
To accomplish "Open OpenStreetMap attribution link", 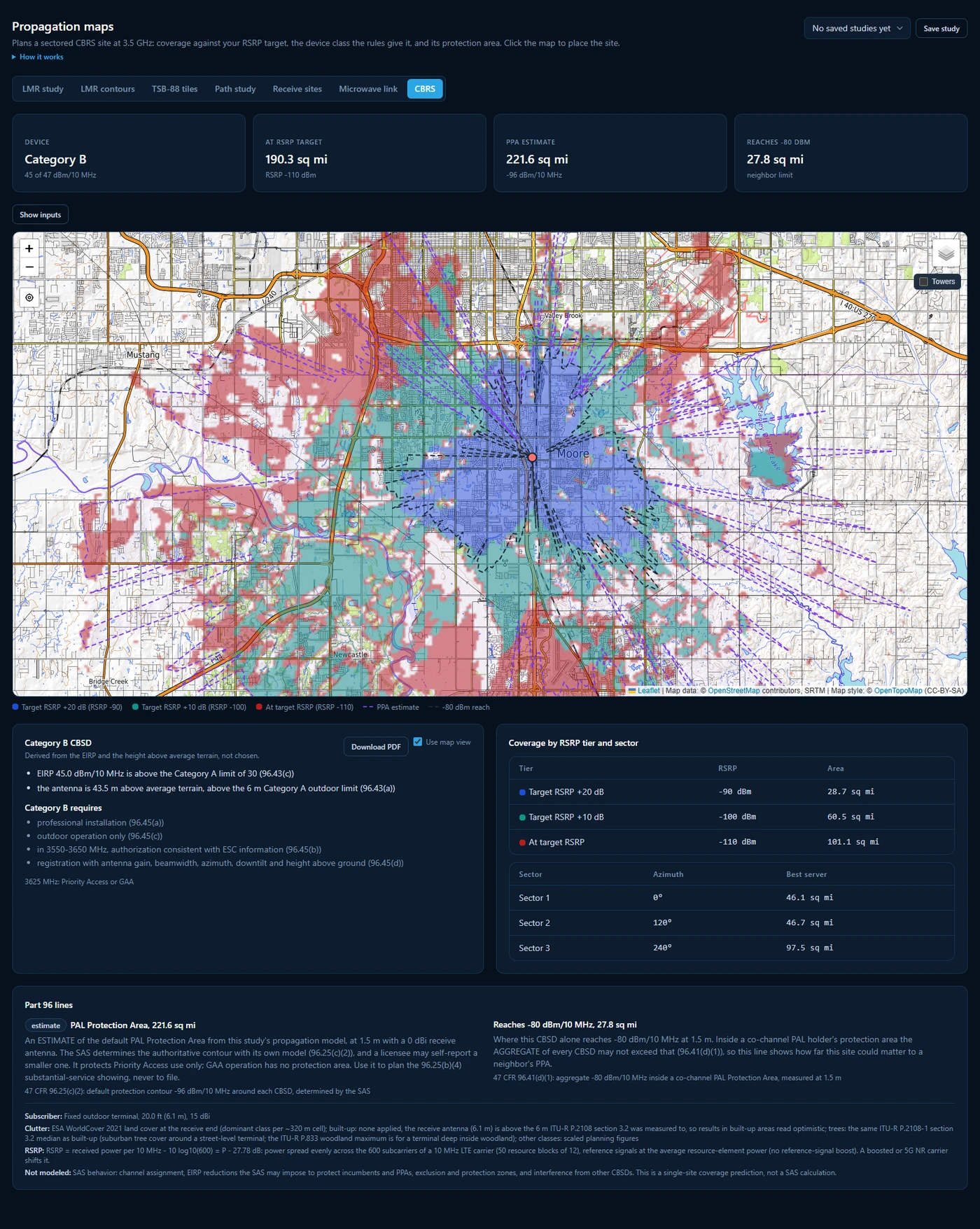I will coord(734,691).
